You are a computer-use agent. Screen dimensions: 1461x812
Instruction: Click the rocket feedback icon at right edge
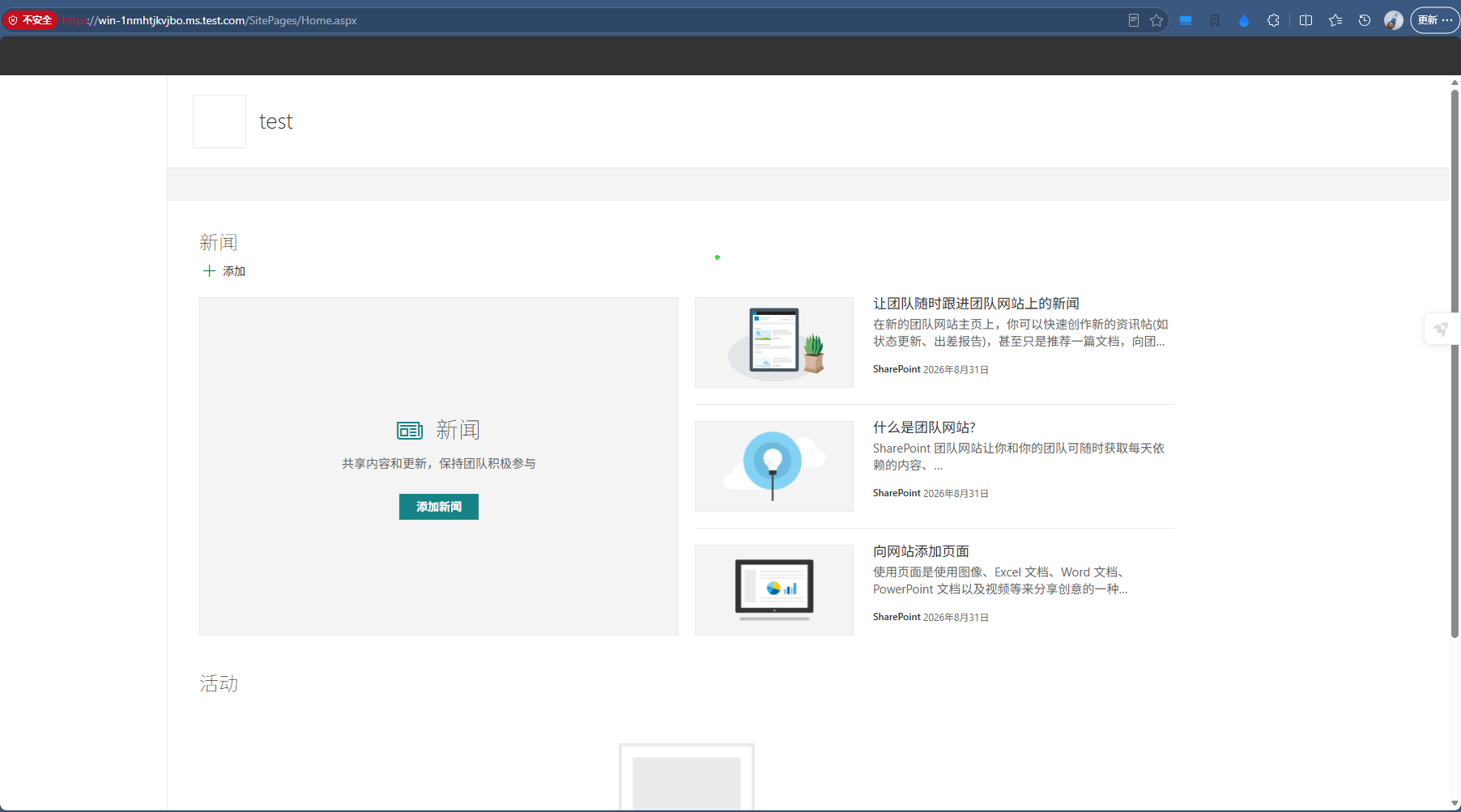tap(1441, 329)
